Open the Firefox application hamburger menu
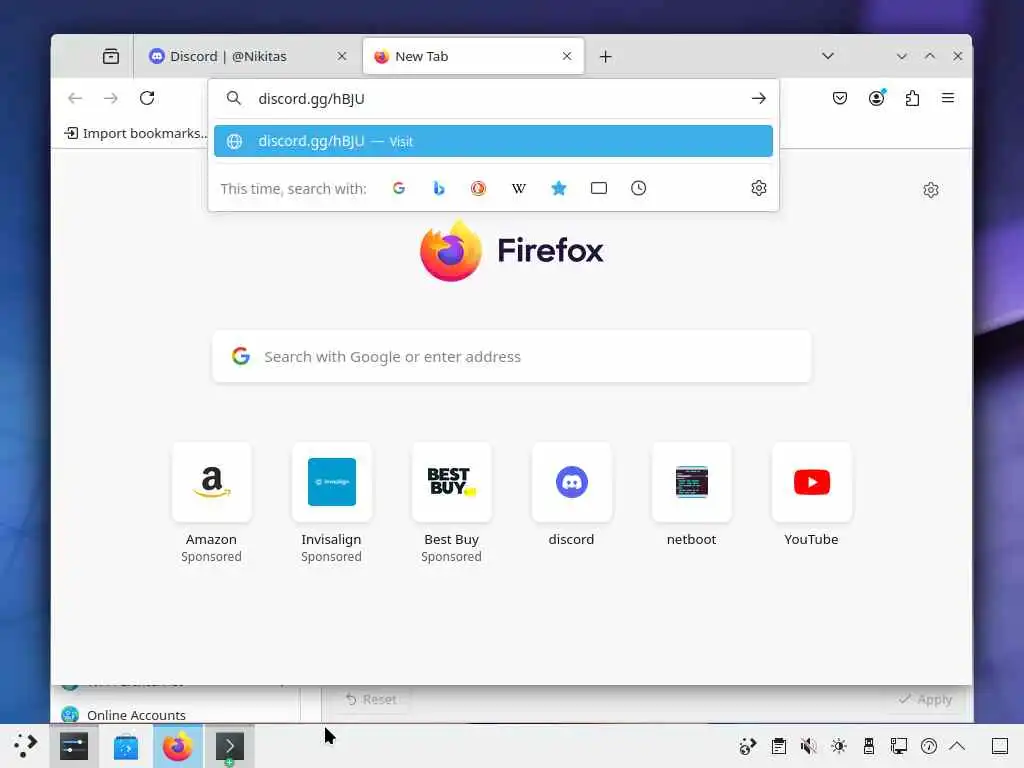Image resolution: width=1024 pixels, height=768 pixels. (x=948, y=98)
